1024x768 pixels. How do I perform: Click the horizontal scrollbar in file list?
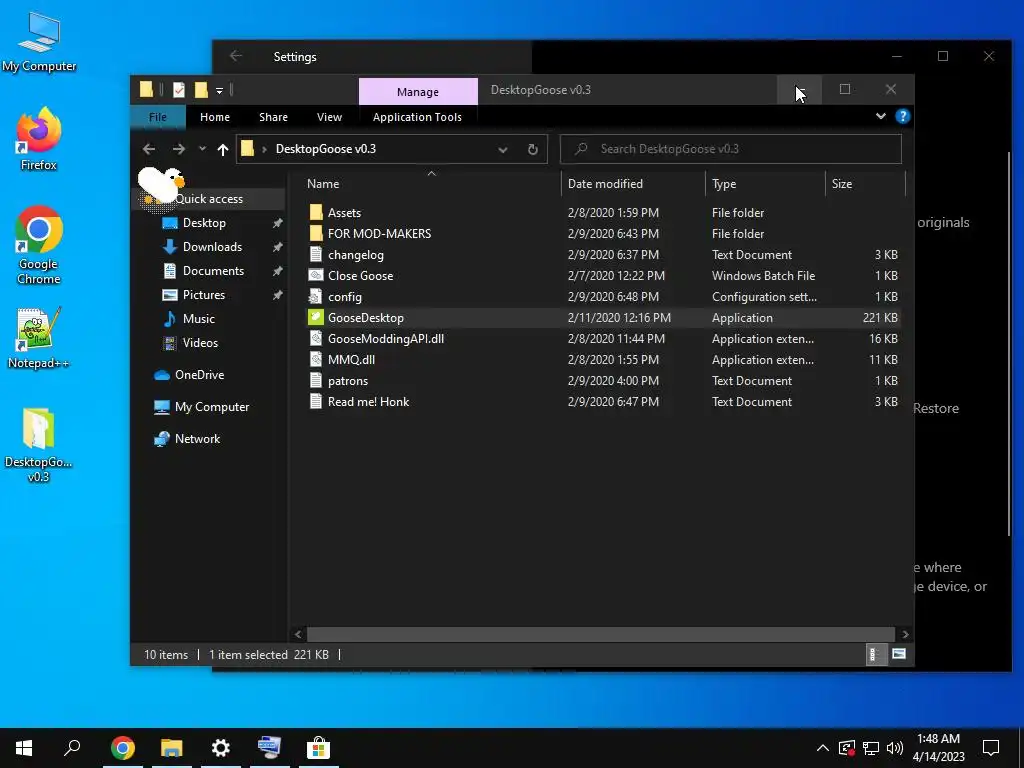point(601,634)
